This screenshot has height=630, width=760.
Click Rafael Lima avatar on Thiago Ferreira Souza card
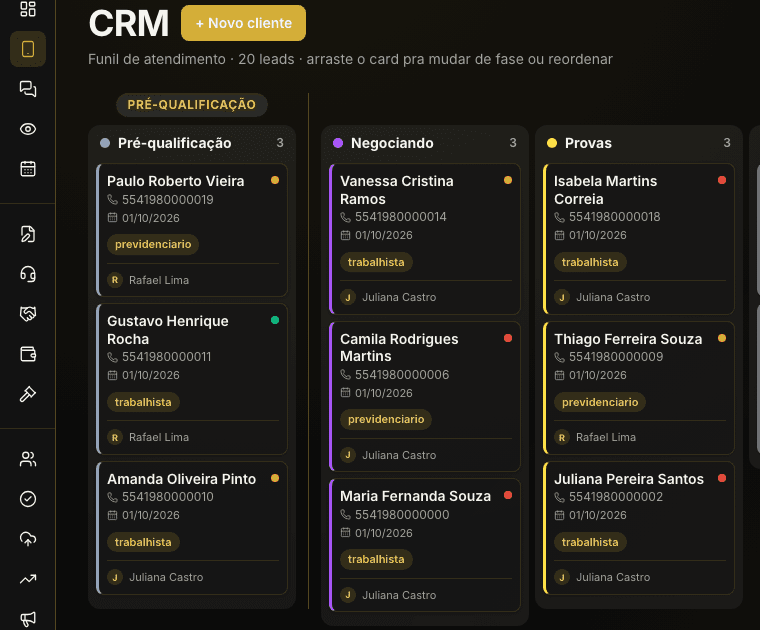coord(562,438)
